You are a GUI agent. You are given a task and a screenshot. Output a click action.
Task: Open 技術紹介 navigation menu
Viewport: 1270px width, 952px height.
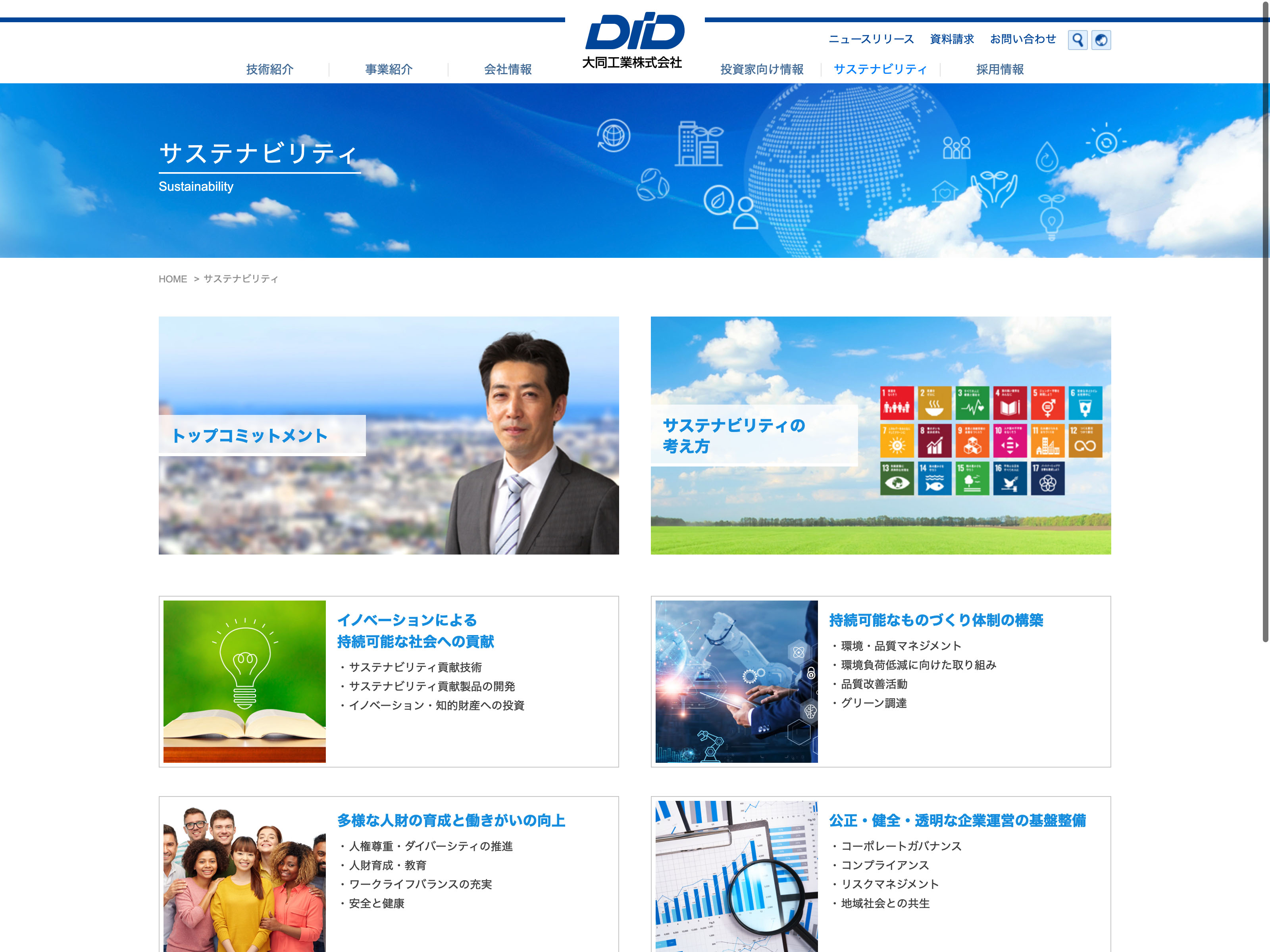269,69
